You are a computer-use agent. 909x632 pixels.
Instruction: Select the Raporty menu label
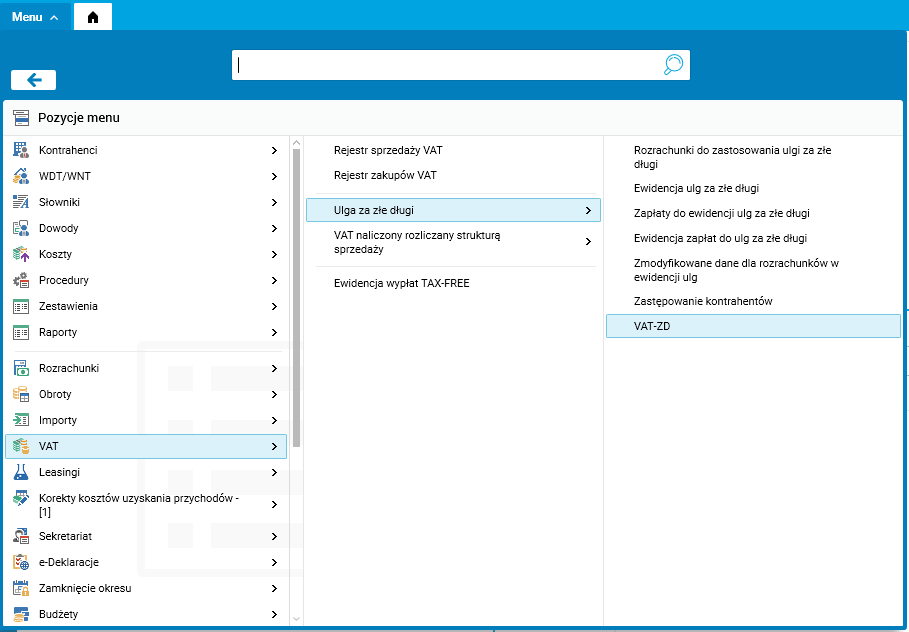click(58, 333)
